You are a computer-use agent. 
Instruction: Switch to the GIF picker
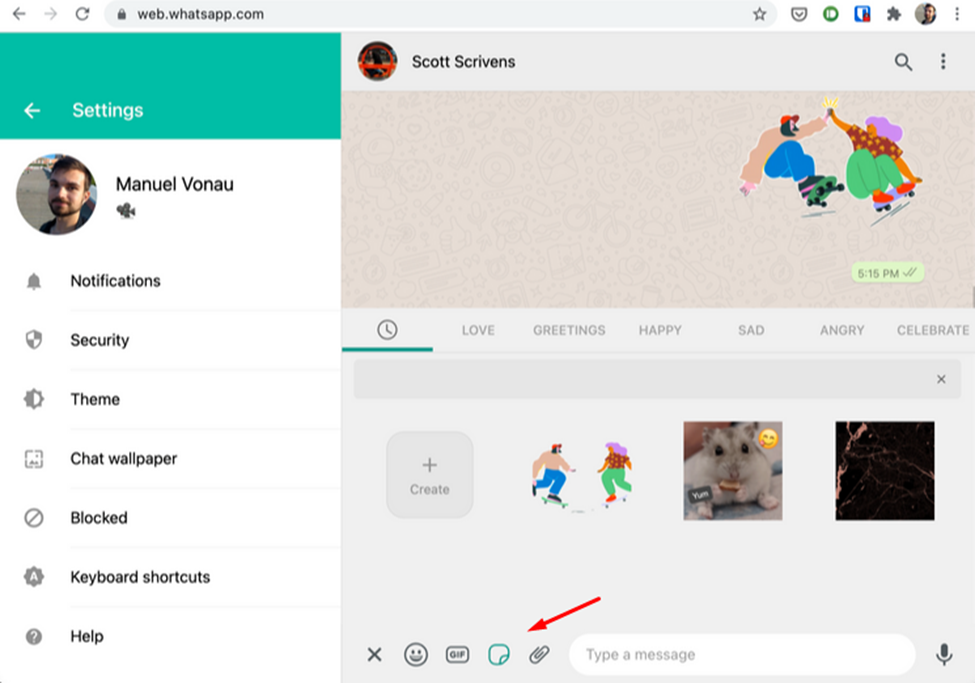pyautogui.click(x=457, y=654)
